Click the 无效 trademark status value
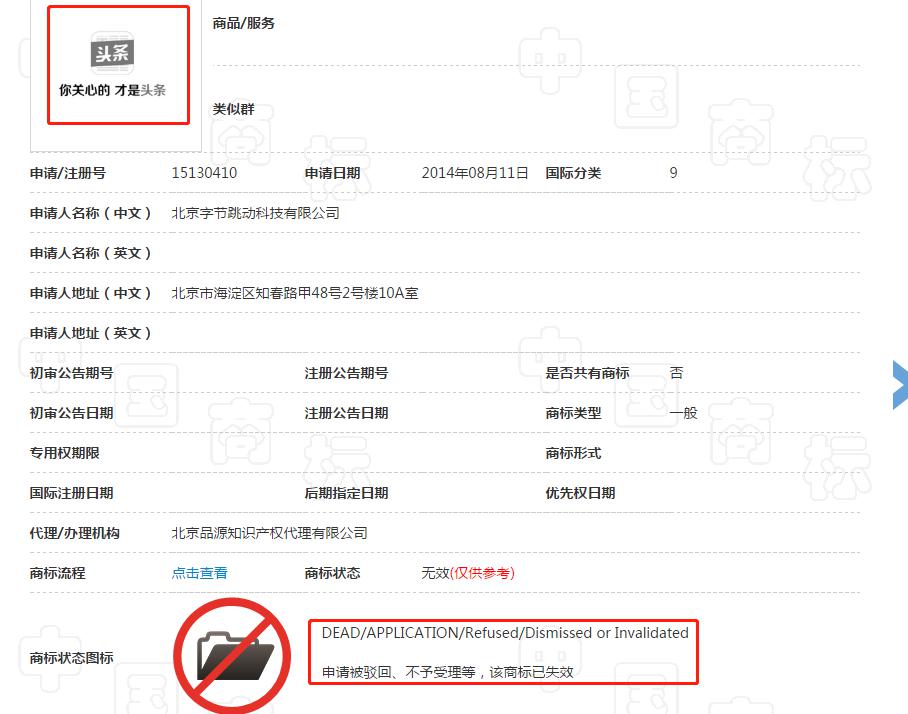This screenshot has height=714, width=908. point(435,573)
